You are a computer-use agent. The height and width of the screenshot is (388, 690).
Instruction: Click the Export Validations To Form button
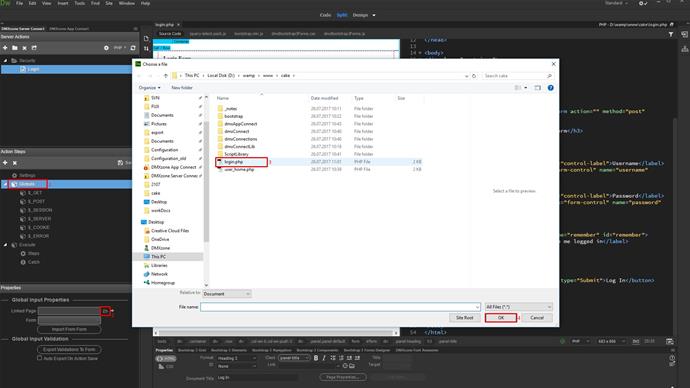coord(69,349)
